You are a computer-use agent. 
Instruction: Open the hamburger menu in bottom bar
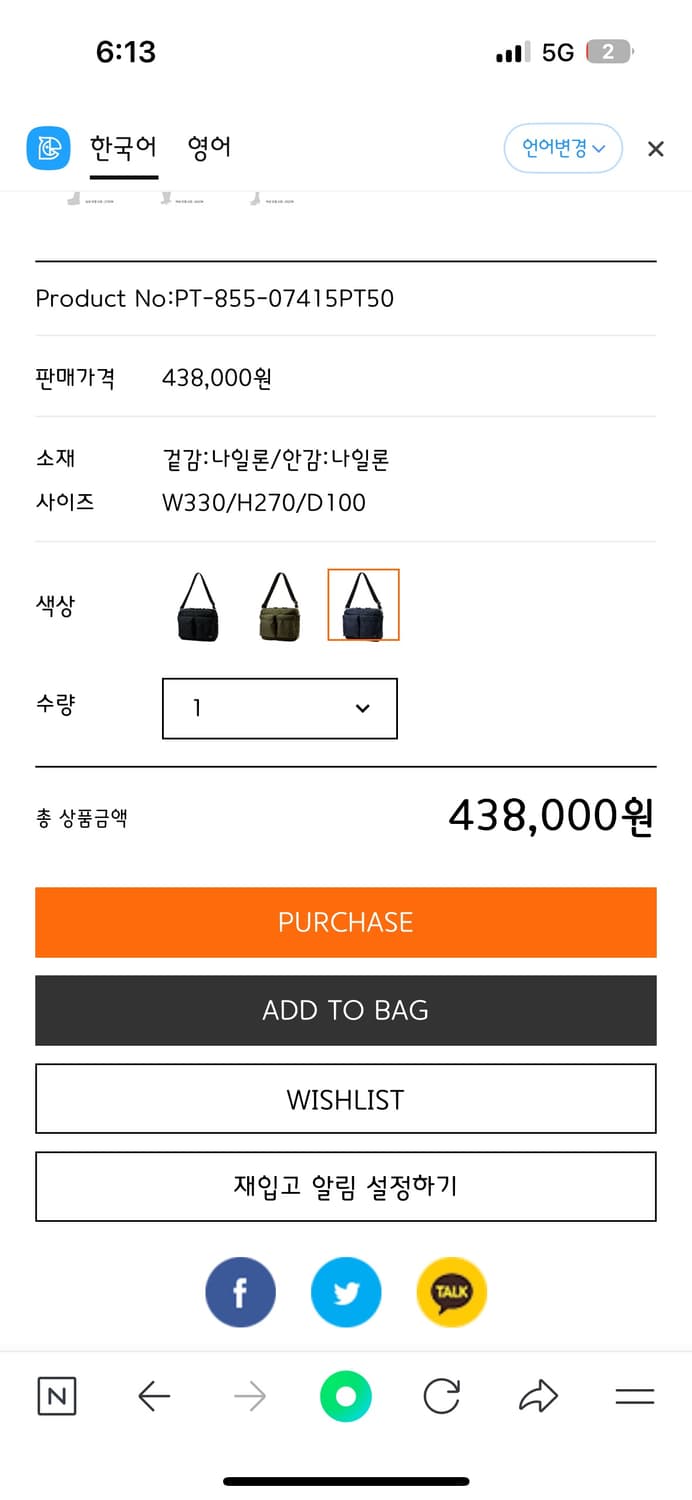[x=634, y=1396]
